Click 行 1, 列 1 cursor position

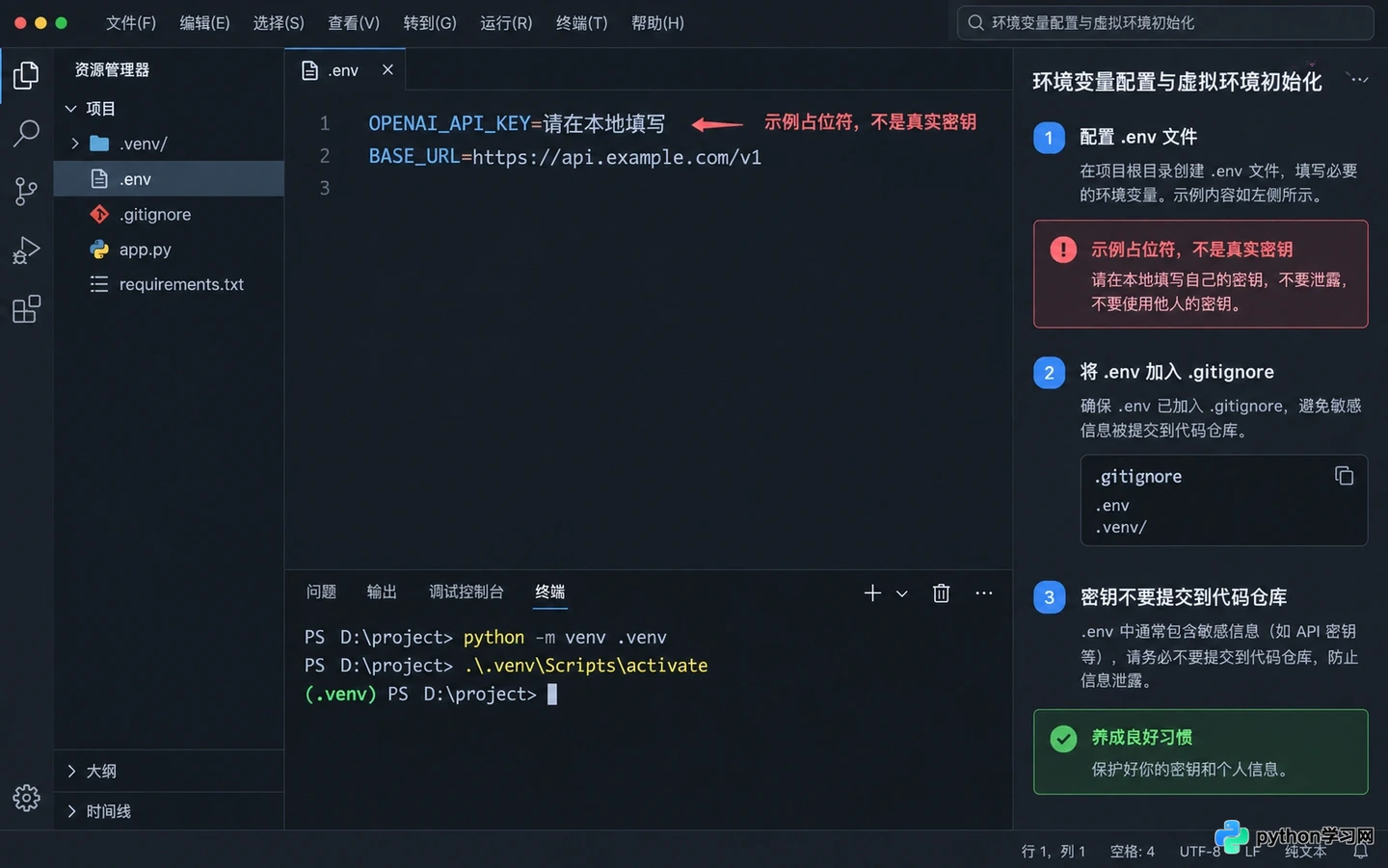(x=1054, y=852)
